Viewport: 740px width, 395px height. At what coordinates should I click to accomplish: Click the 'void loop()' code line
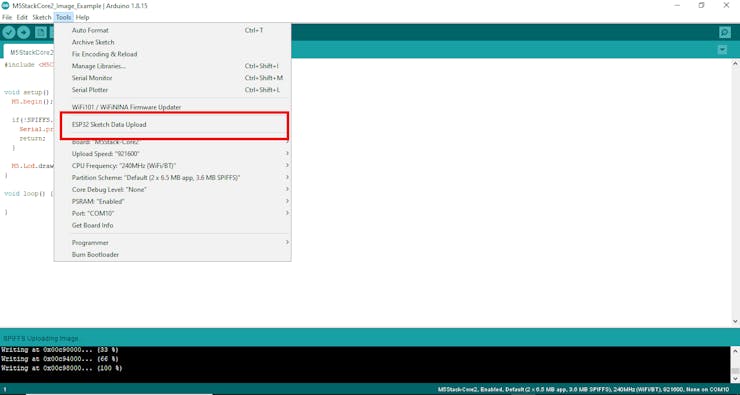[x=29, y=193]
